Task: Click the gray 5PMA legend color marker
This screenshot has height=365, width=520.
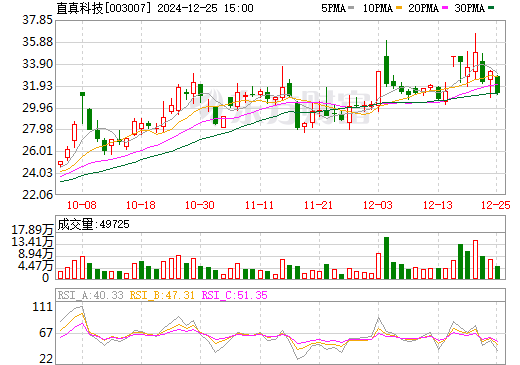Action: [351, 8]
